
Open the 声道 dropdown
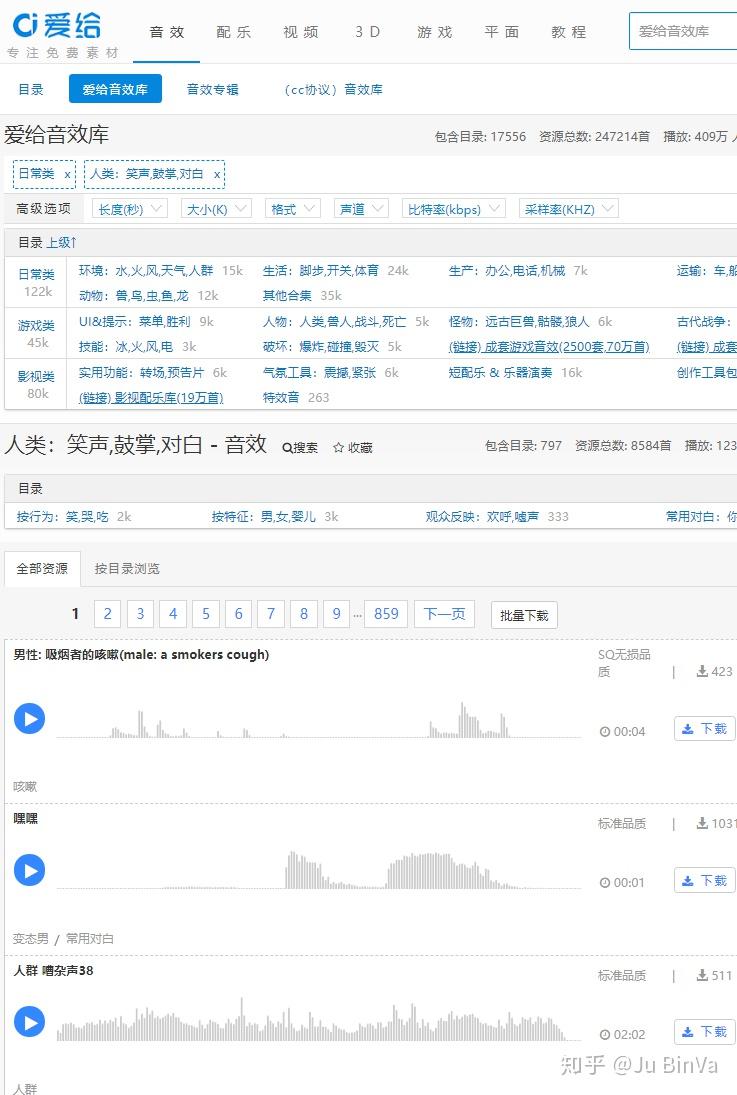pyautogui.click(x=361, y=209)
